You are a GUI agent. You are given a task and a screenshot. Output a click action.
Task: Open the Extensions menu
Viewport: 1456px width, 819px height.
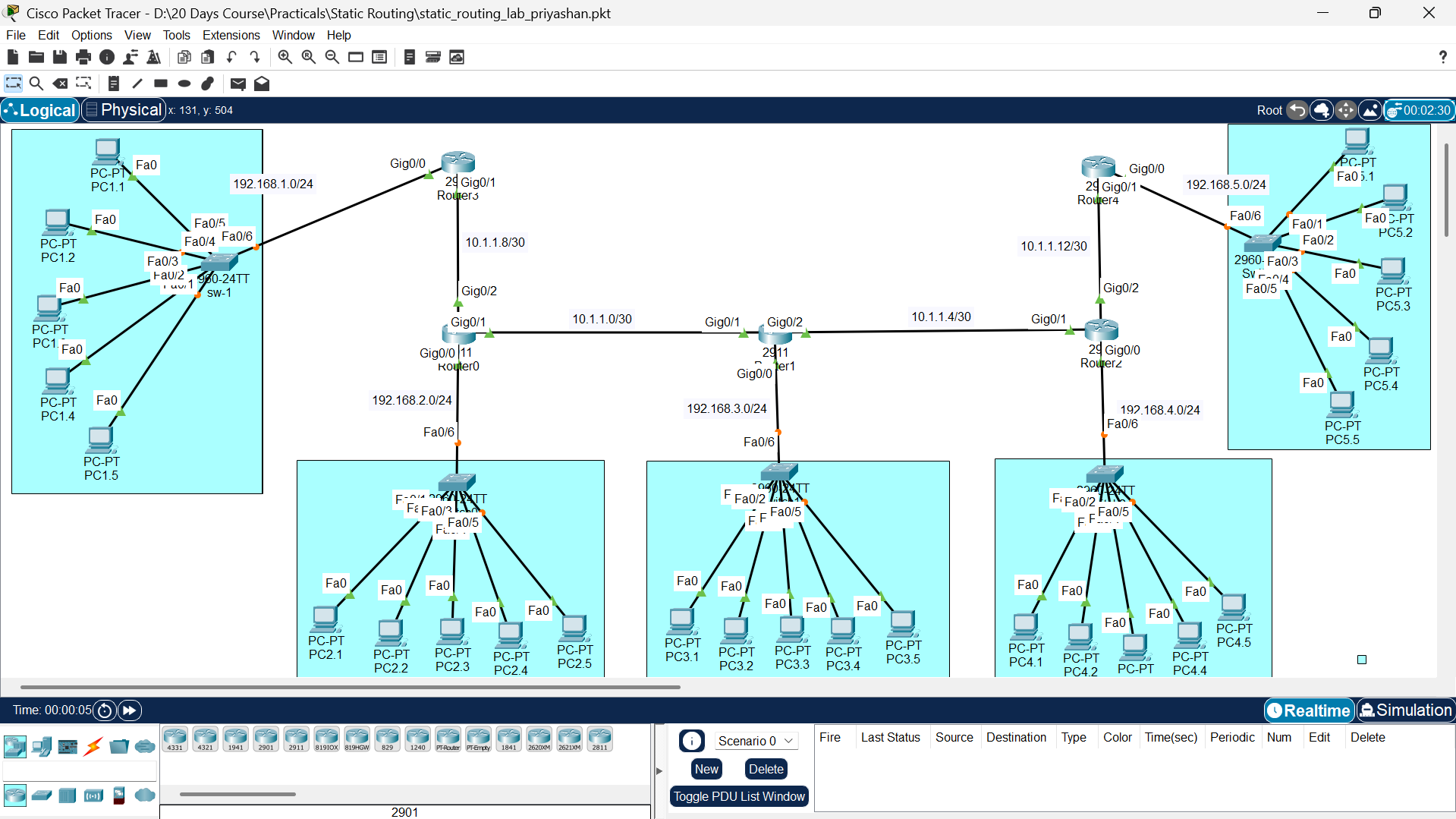pos(231,35)
